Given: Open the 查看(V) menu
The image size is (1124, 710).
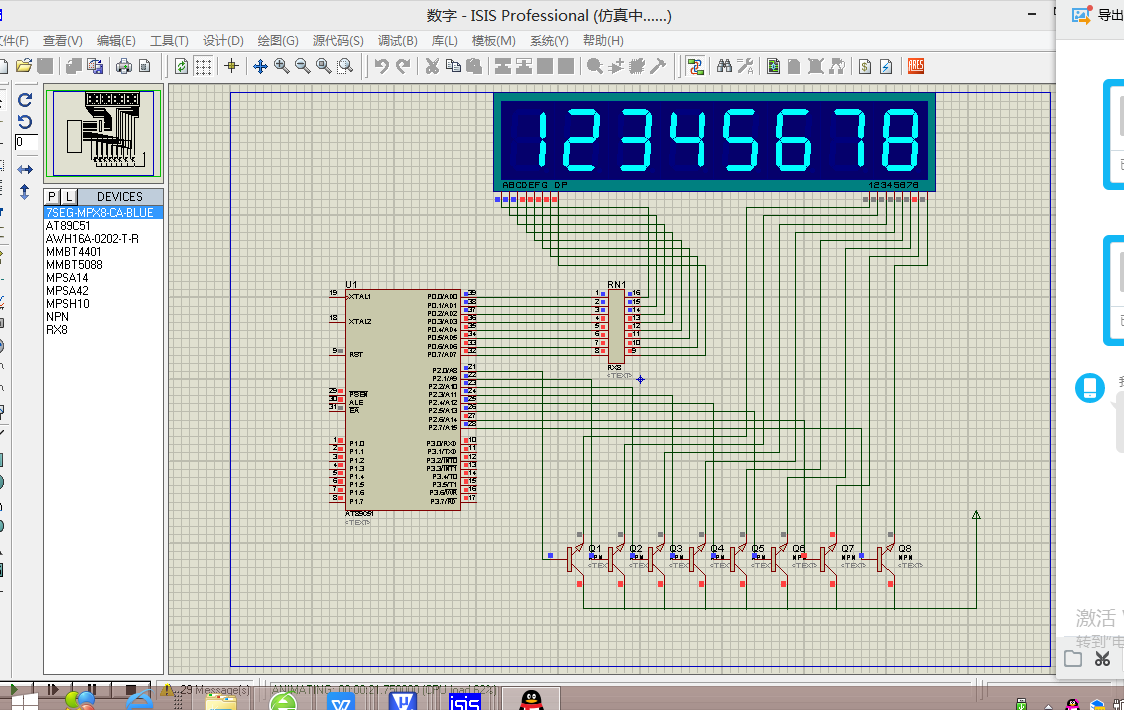Looking at the screenshot, I should click(62, 41).
